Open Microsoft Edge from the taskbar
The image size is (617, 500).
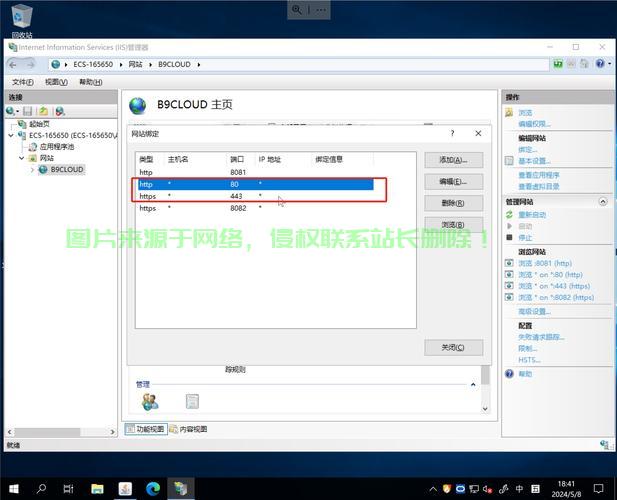(153, 489)
